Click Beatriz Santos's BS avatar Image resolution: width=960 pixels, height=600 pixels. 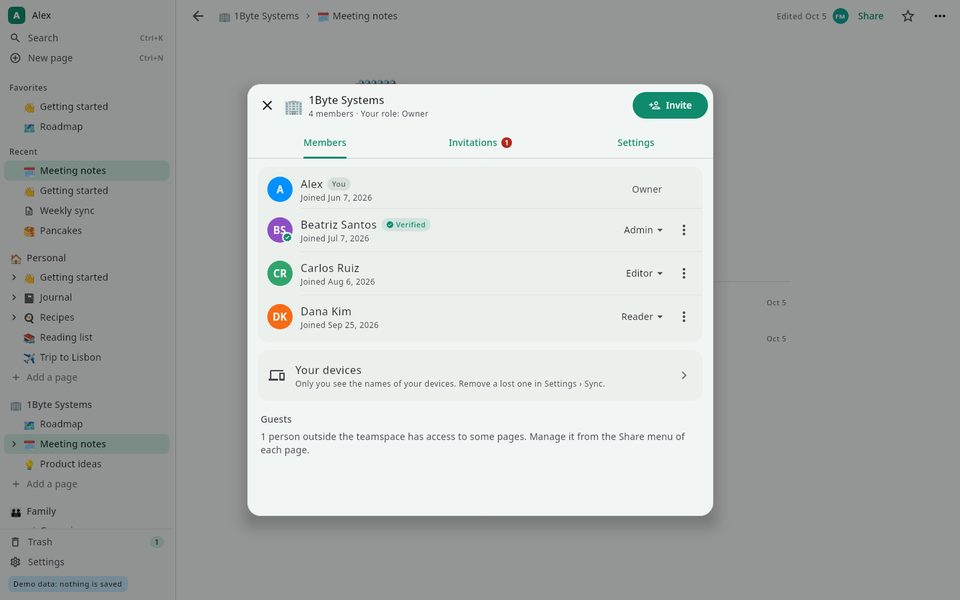tap(280, 230)
